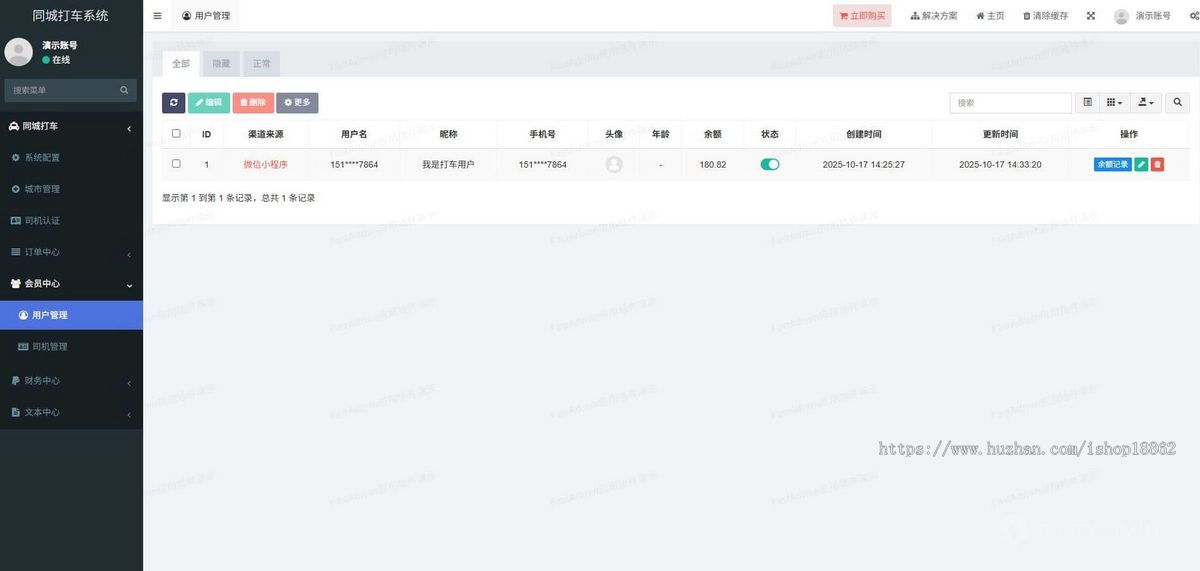1200x571 pixels.
Task: Collapse 会员中心 in sidebar
Action: 71,283
